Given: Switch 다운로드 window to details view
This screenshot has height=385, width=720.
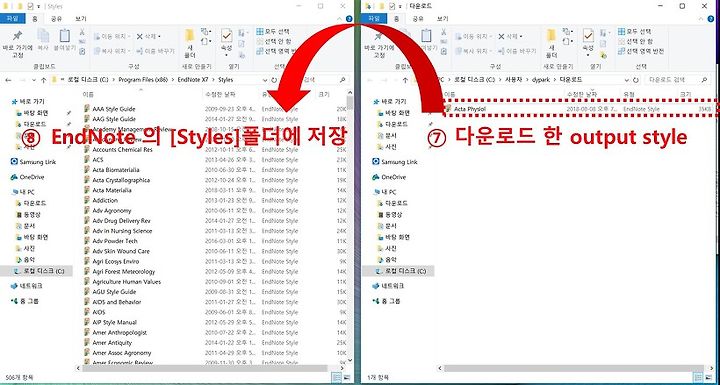Looking at the screenshot, I should 699,378.
